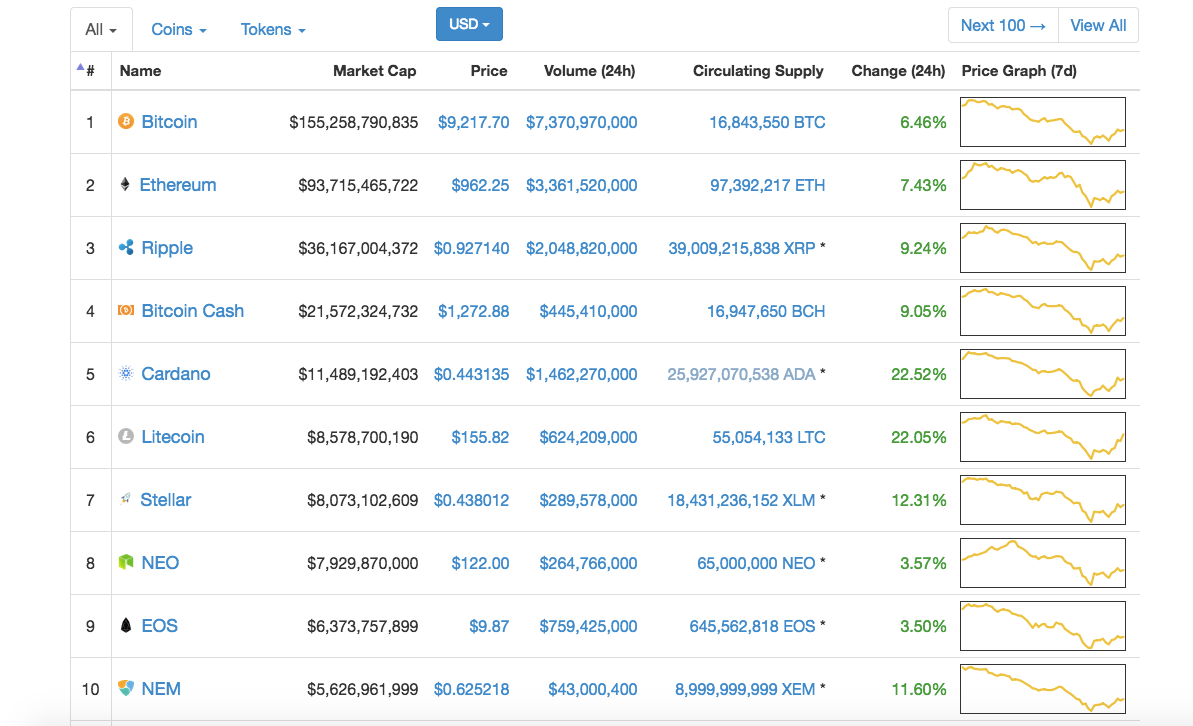Open the Stellar coin page

(166, 500)
